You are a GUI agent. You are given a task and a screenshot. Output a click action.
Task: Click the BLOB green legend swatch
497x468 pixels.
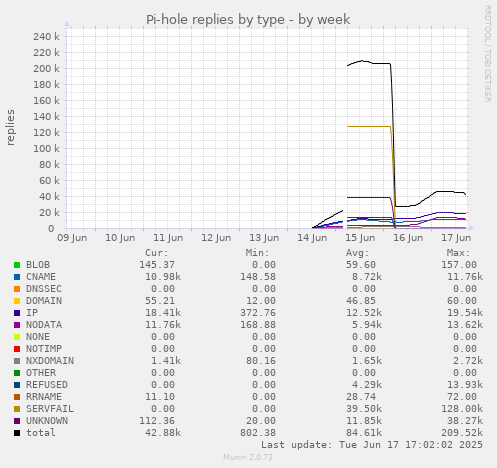pos(17,265)
